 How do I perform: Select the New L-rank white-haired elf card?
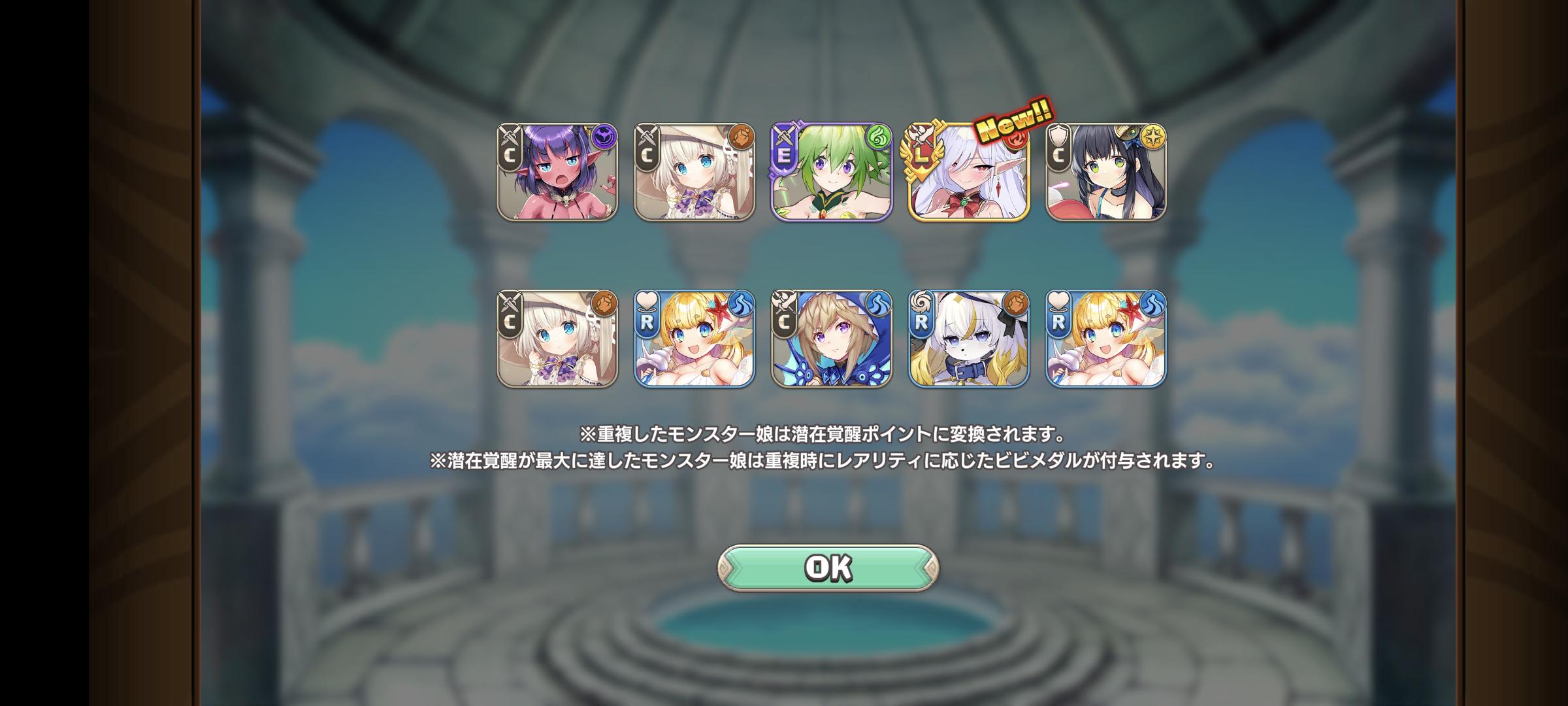(x=969, y=172)
